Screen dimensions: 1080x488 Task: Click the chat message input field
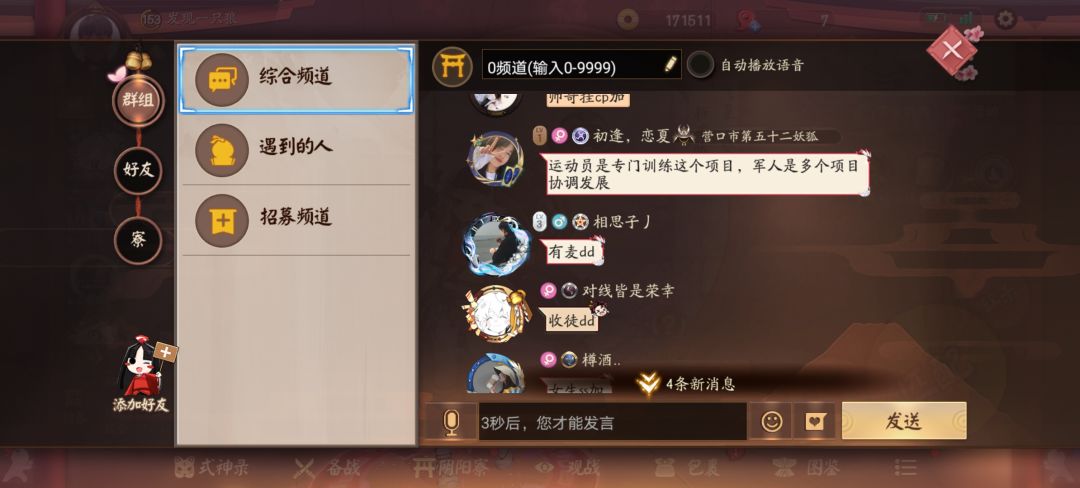[612, 421]
